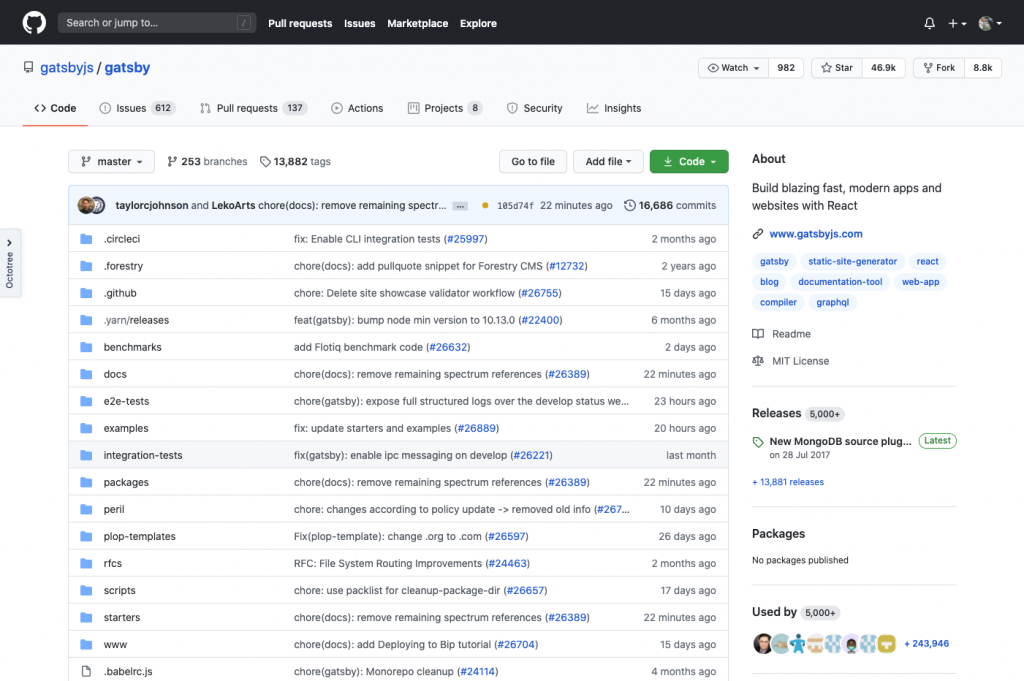1024x681 pixels.
Task: Fork the gatsby repository
Action: coord(939,68)
